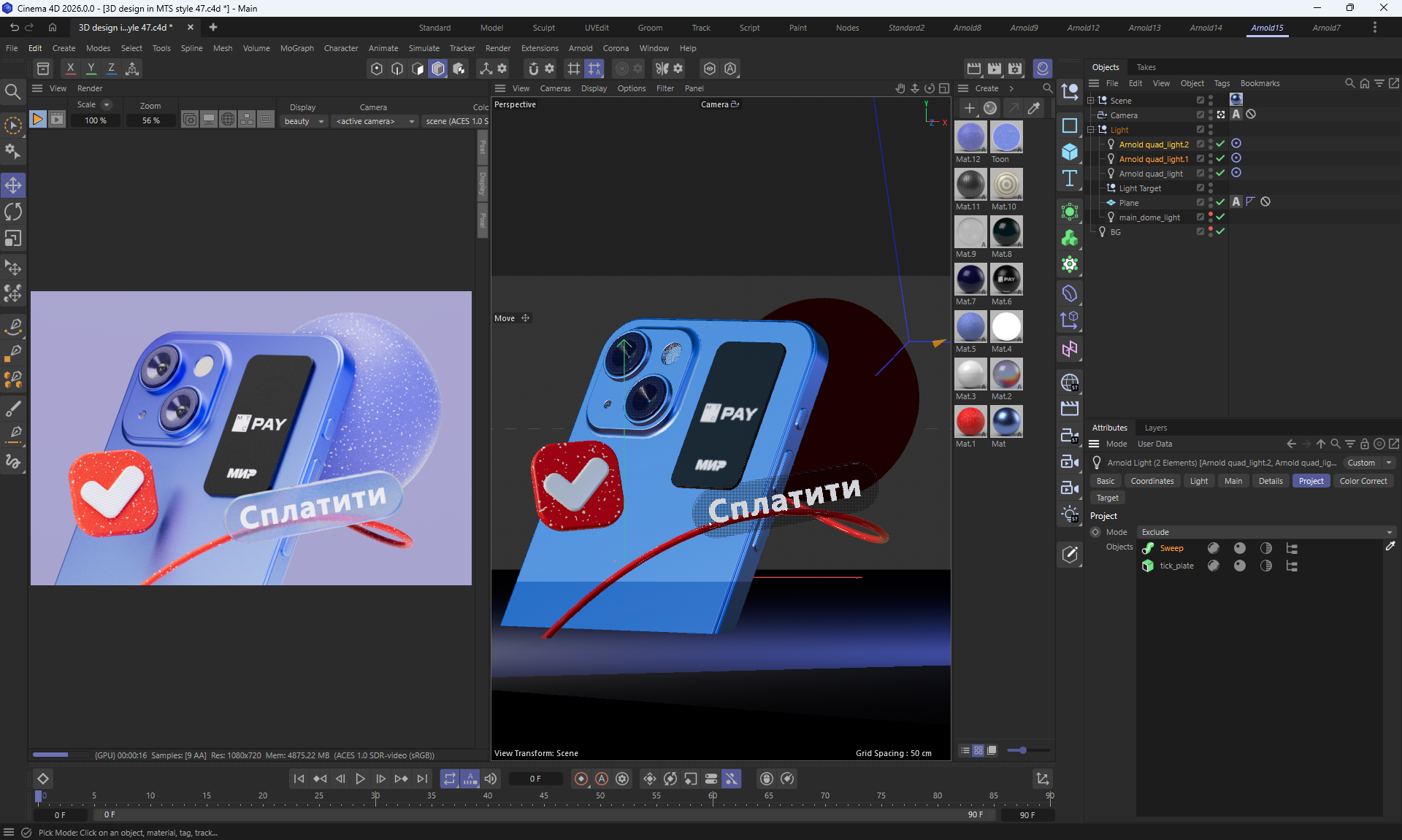Start render in the render view
This screenshot has height=840, width=1402.
point(37,119)
